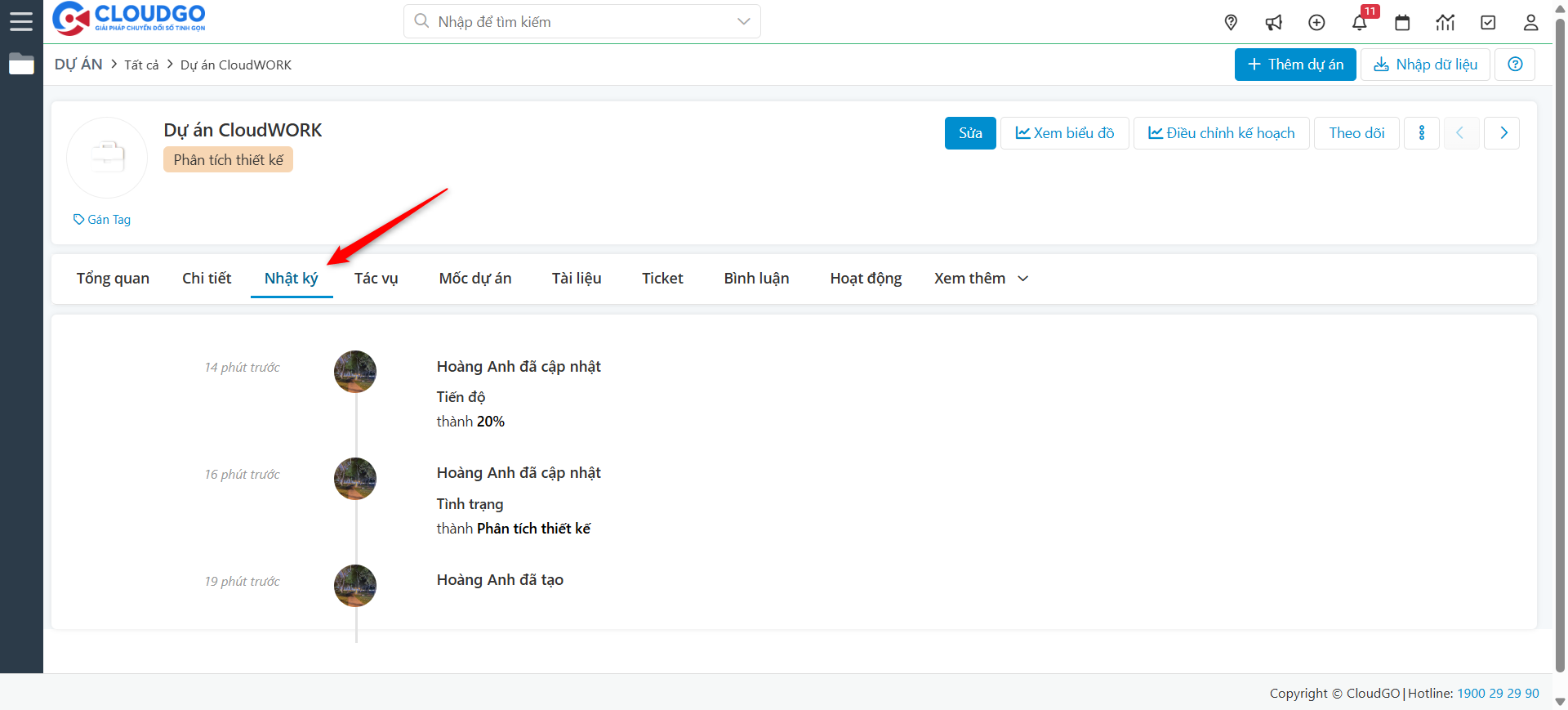
Task: Open the vertical three-dots more actions menu
Action: [1422, 133]
